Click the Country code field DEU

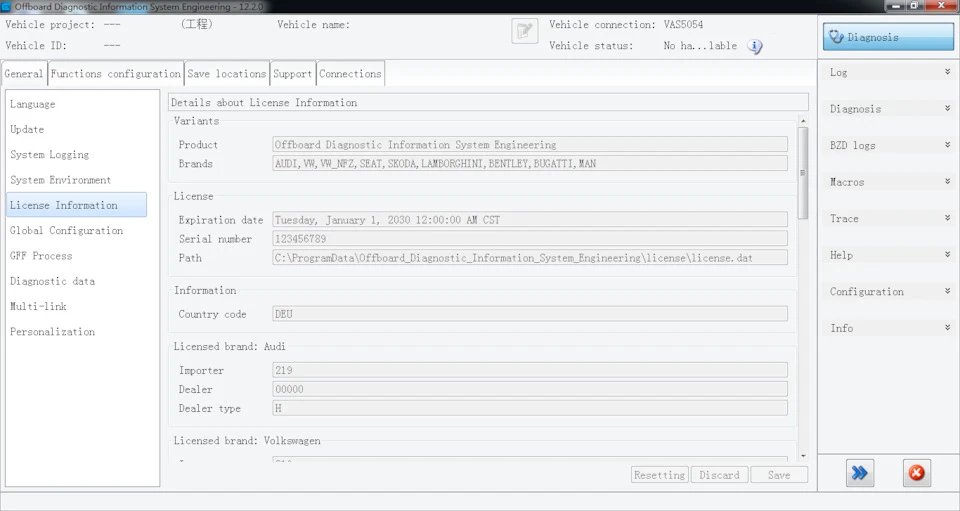pos(530,314)
